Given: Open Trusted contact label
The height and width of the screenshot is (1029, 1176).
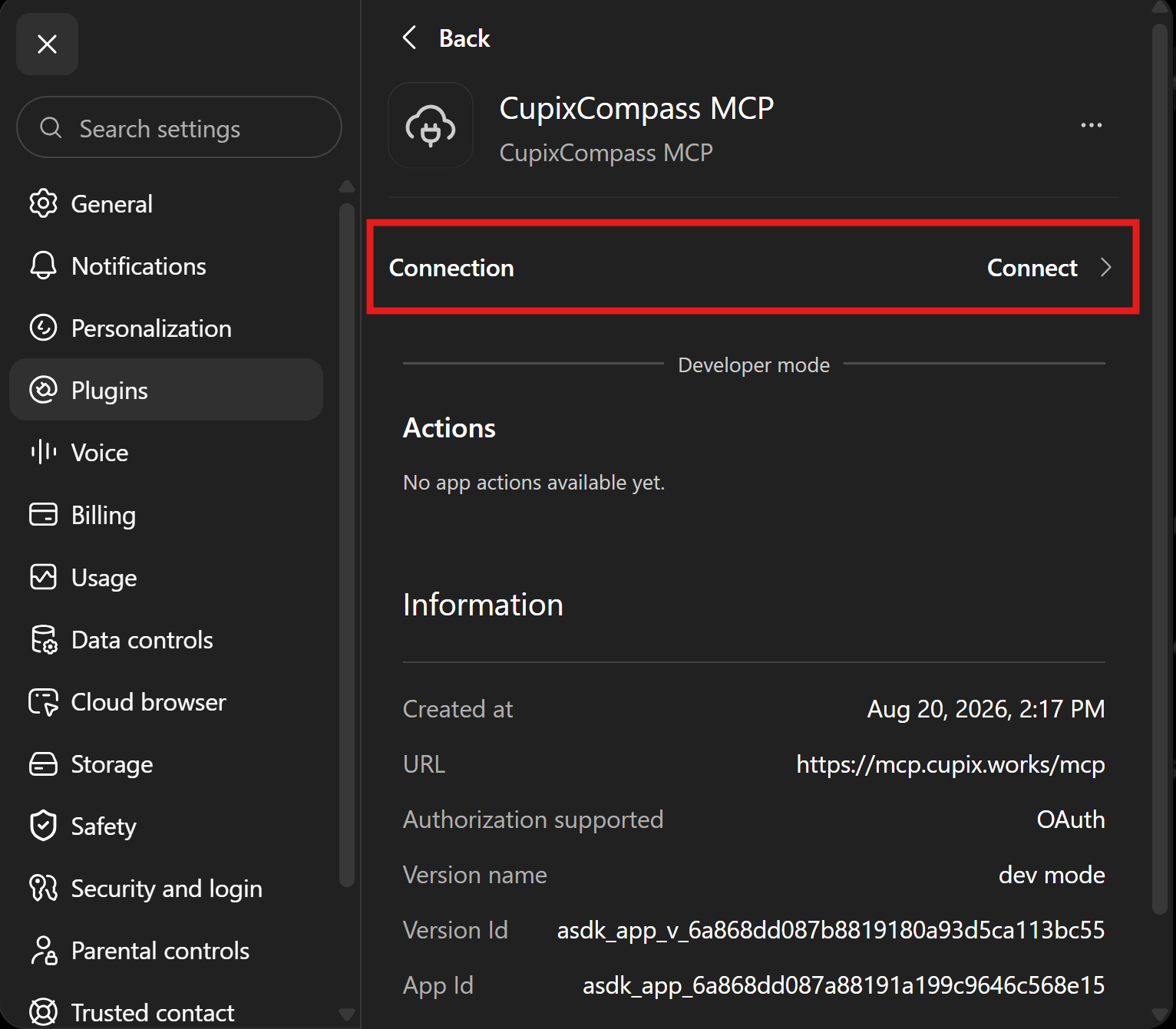Looking at the screenshot, I should click(153, 1013).
